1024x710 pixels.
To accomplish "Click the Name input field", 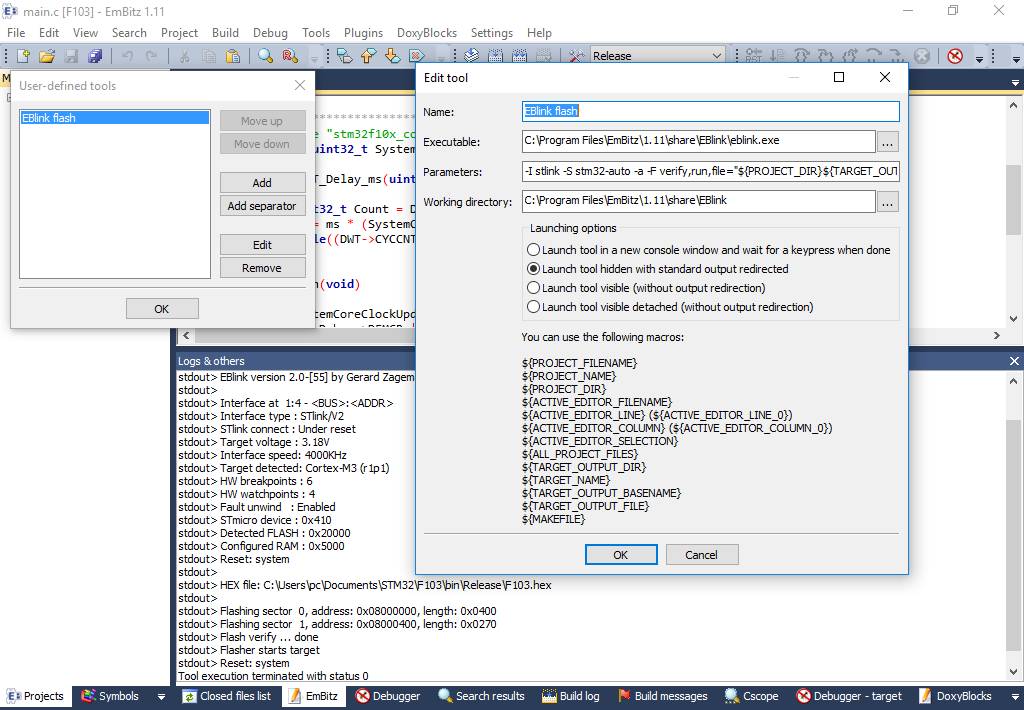I will tap(711, 111).
